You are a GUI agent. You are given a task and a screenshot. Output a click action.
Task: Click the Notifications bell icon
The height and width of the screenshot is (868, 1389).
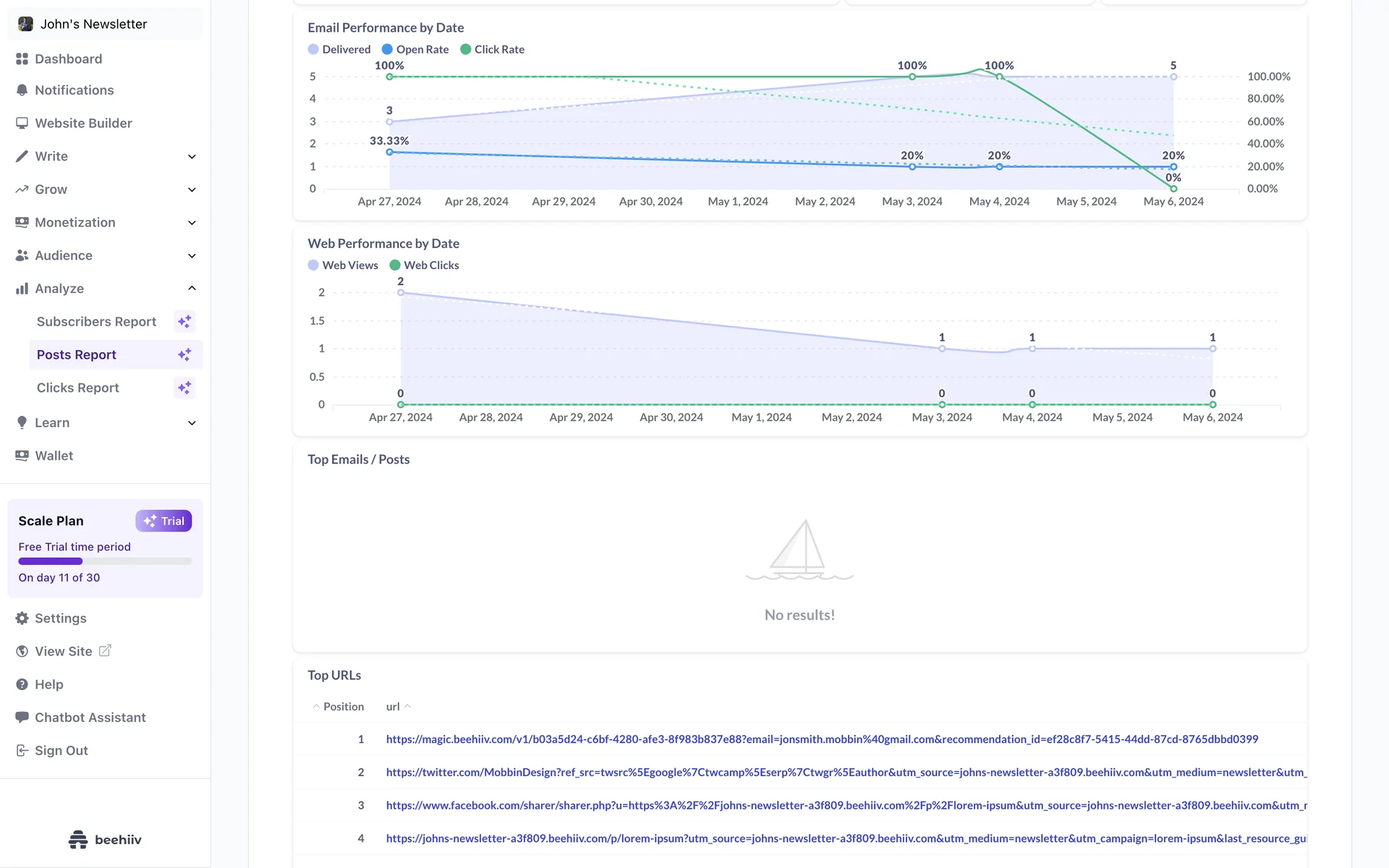pos(22,90)
